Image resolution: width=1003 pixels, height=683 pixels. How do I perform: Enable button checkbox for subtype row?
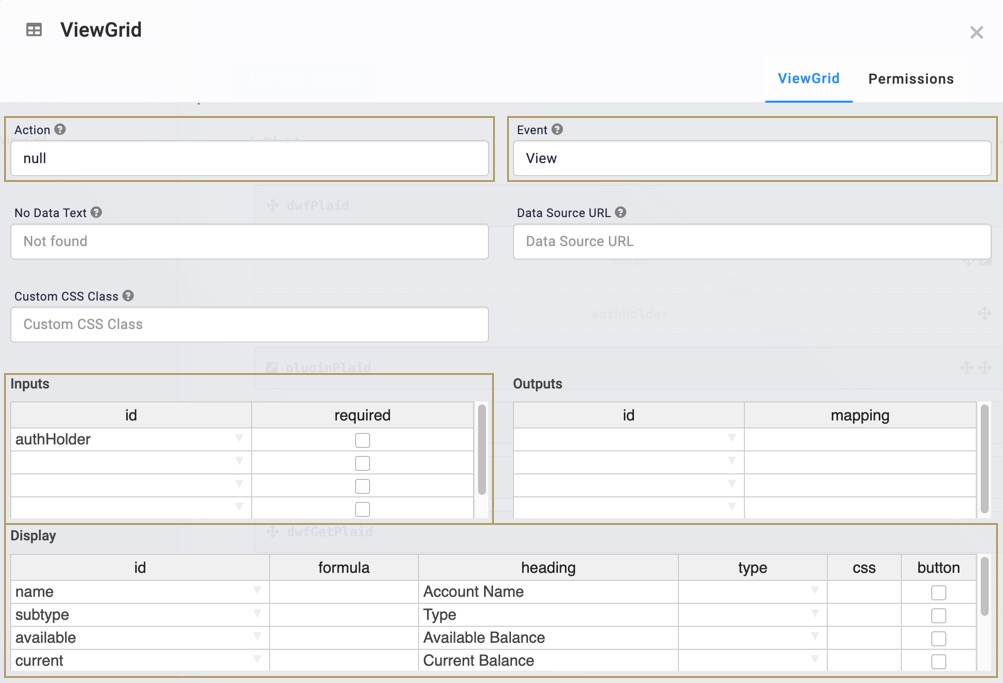pyautogui.click(x=938, y=615)
